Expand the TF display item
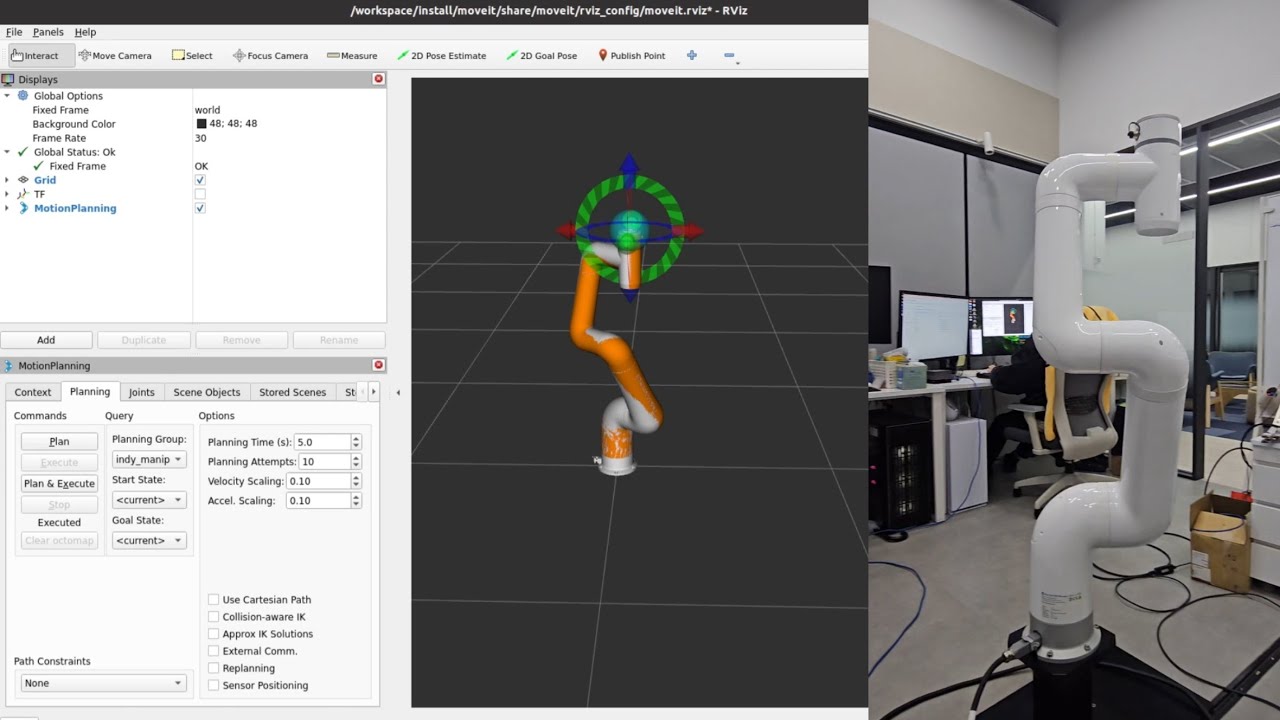This screenshot has width=1280, height=720. 7,194
